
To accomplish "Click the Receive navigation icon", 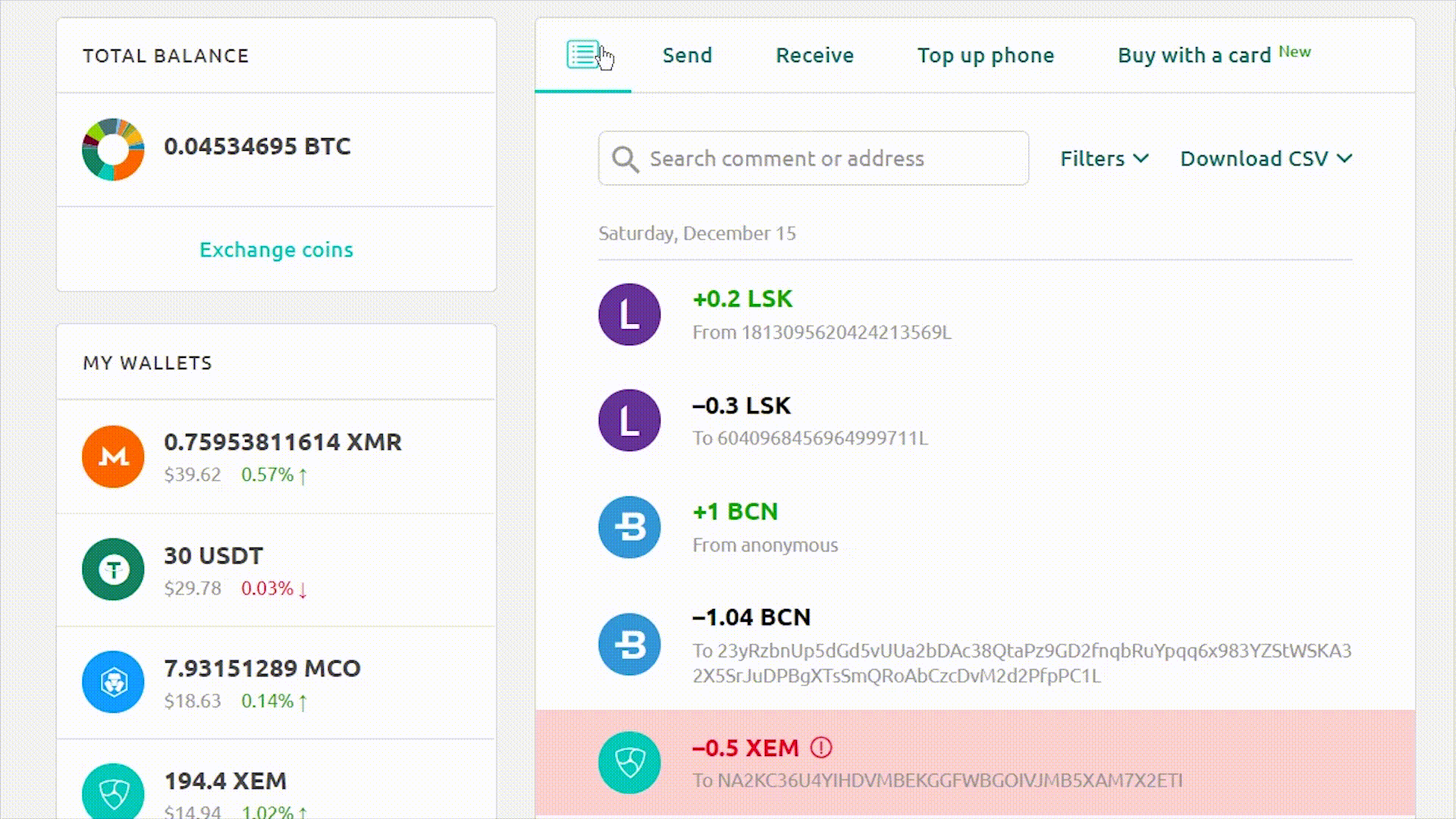I will (x=815, y=54).
